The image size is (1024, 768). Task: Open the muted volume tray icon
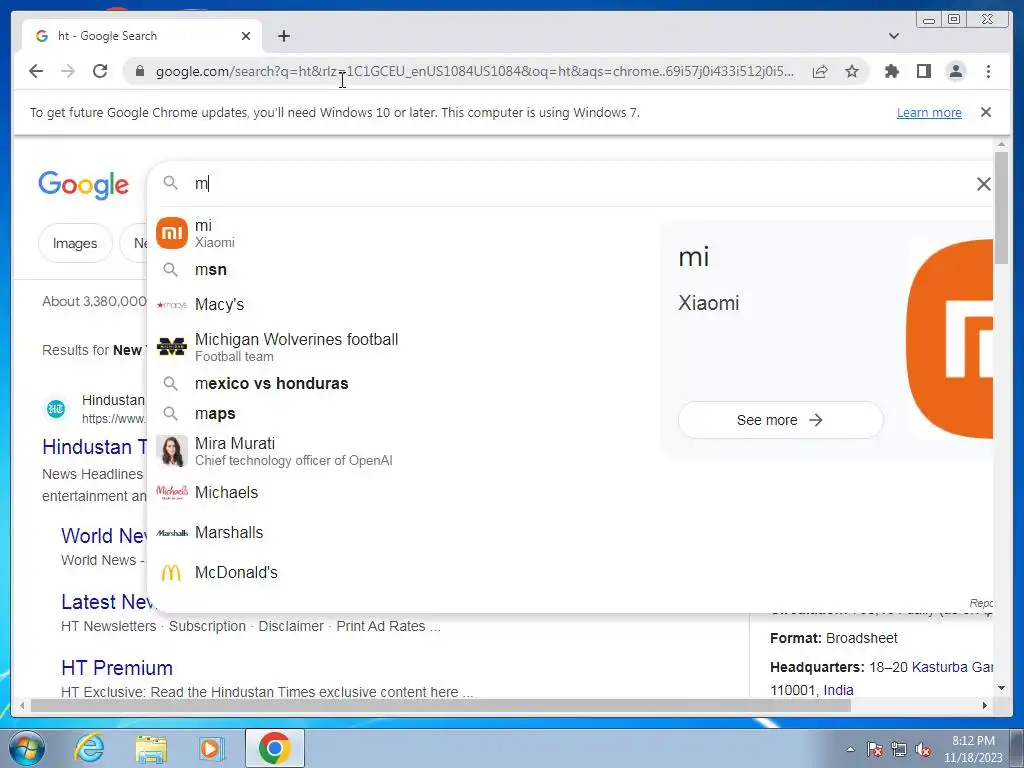click(x=923, y=750)
